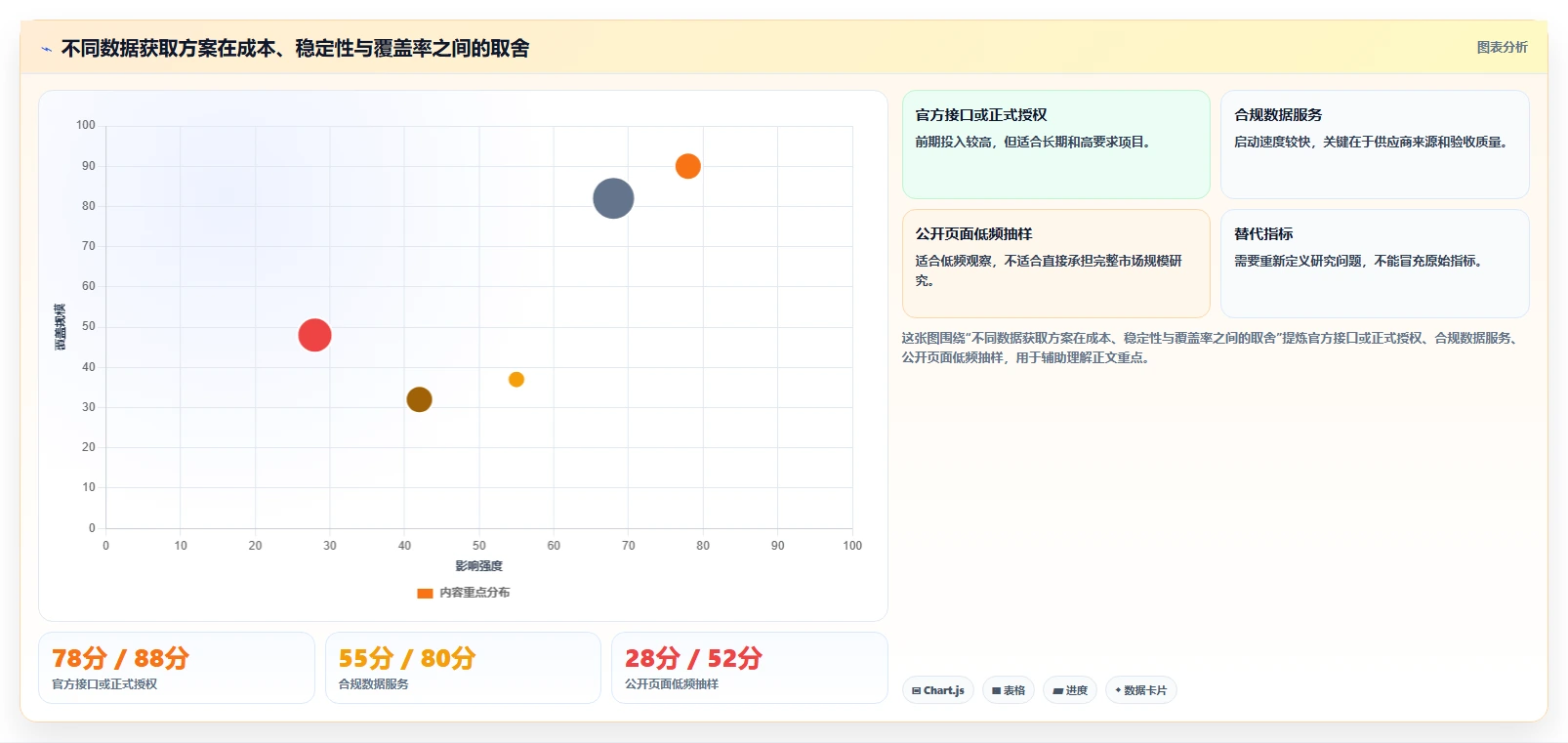Click the 28分 / 52分 score card
Viewport: 1568px width, 743px height.
click(750, 668)
